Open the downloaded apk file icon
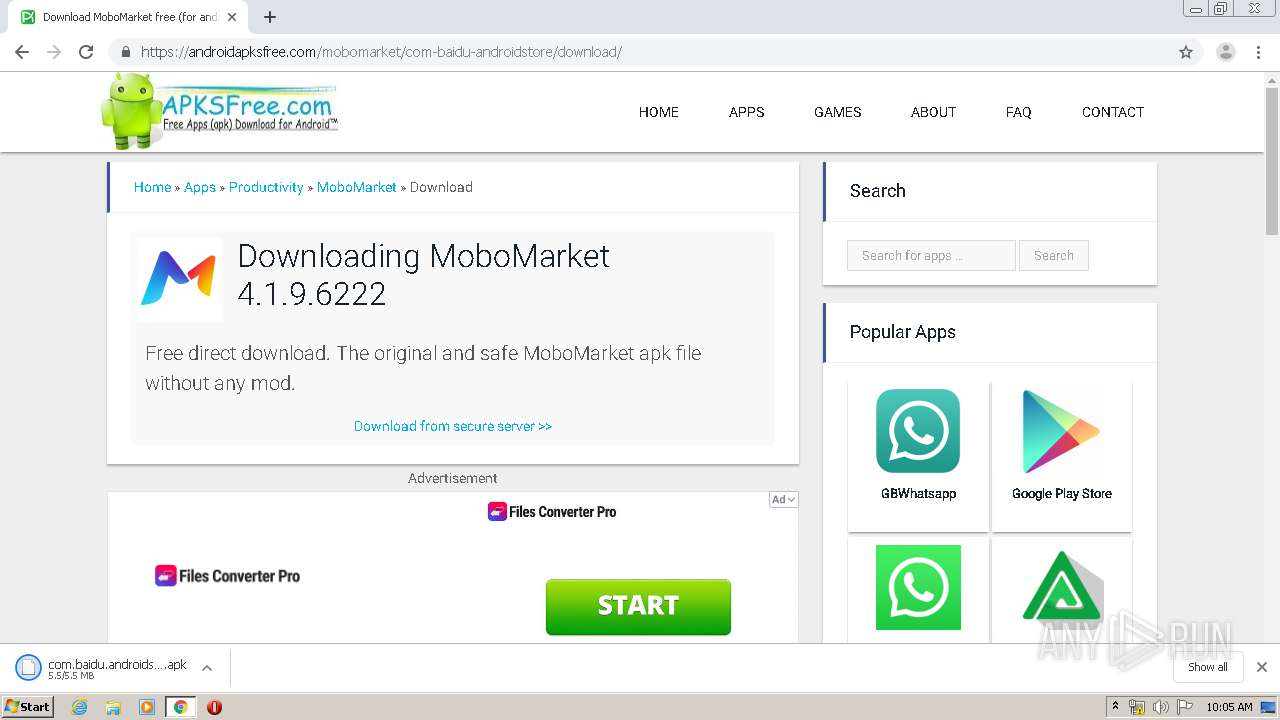1280x720 pixels. [x=28, y=668]
